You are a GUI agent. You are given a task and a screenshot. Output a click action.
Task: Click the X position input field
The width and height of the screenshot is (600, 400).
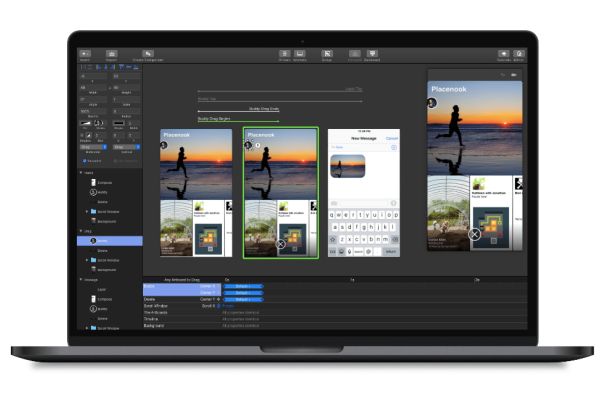93,76
